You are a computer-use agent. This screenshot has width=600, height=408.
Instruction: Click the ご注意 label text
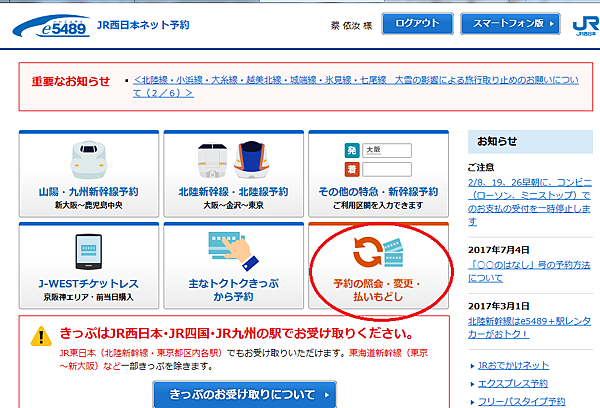tap(481, 167)
